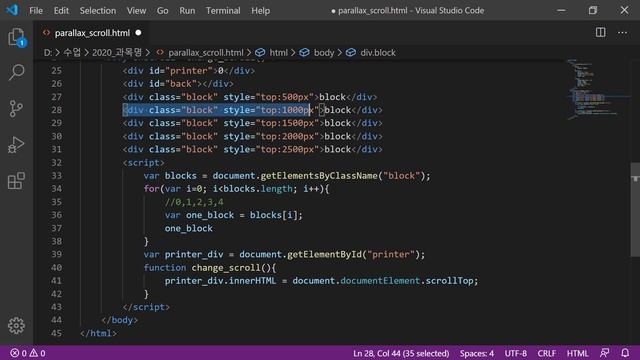This screenshot has width=640, height=360.
Task: Click the closing </body> tag
Action: (x=119, y=320)
